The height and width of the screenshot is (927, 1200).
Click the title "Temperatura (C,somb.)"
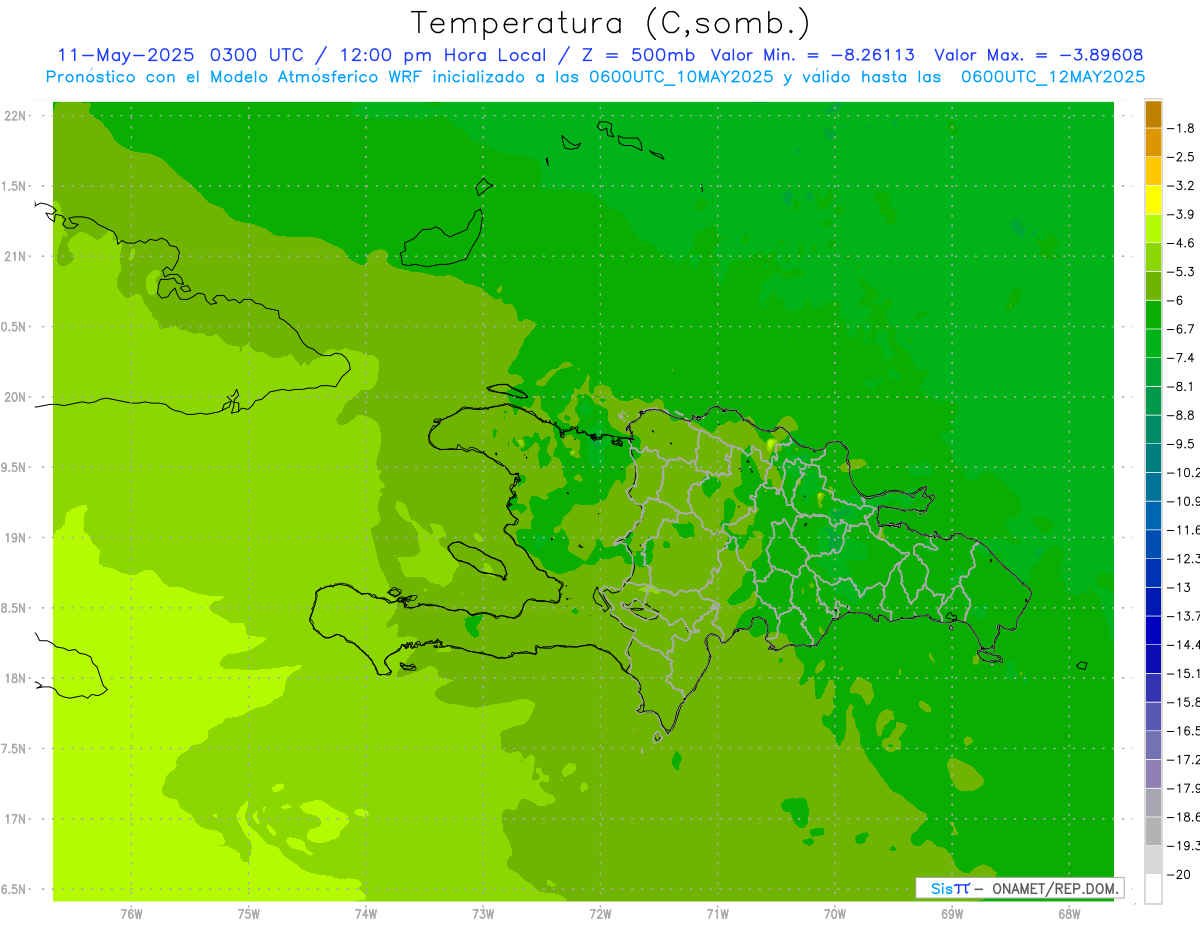pyautogui.click(x=610, y=23)
